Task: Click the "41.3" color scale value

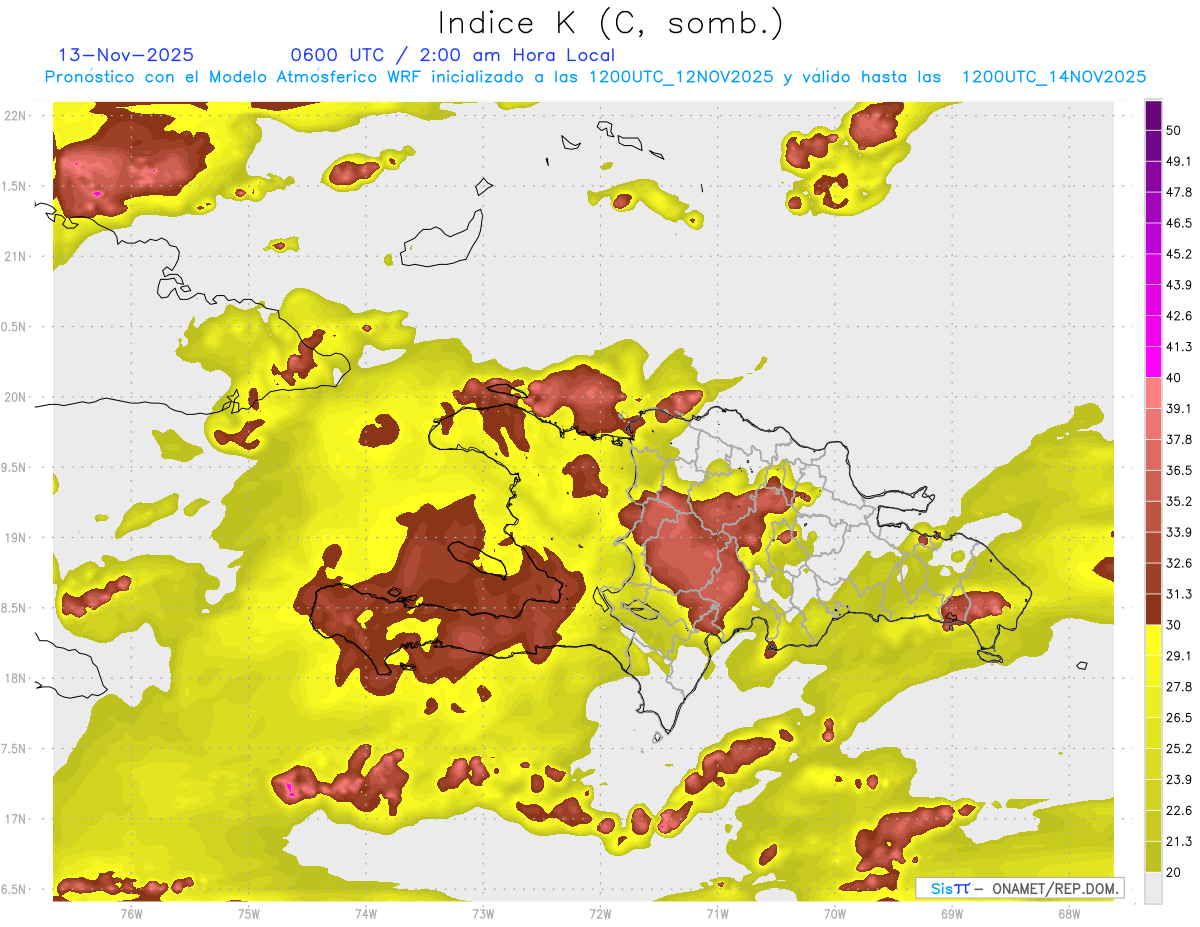Action: click(x=1179, y=347)
